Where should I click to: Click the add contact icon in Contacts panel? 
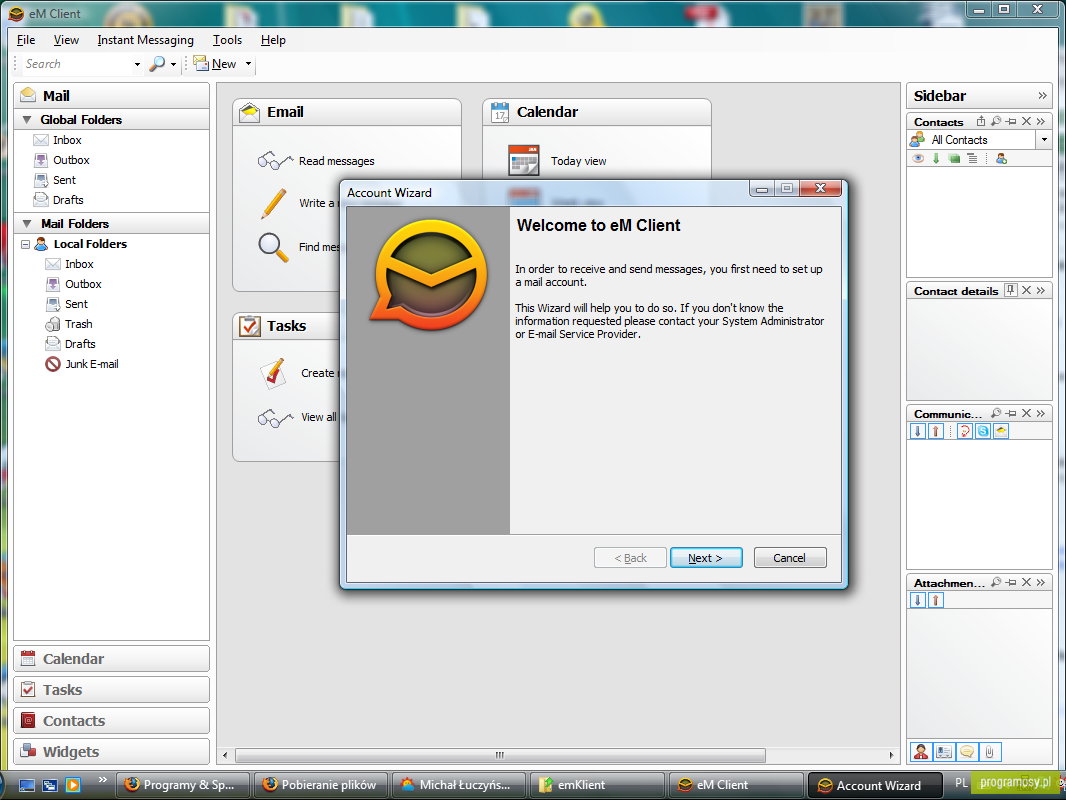(x=1001, y=158)
